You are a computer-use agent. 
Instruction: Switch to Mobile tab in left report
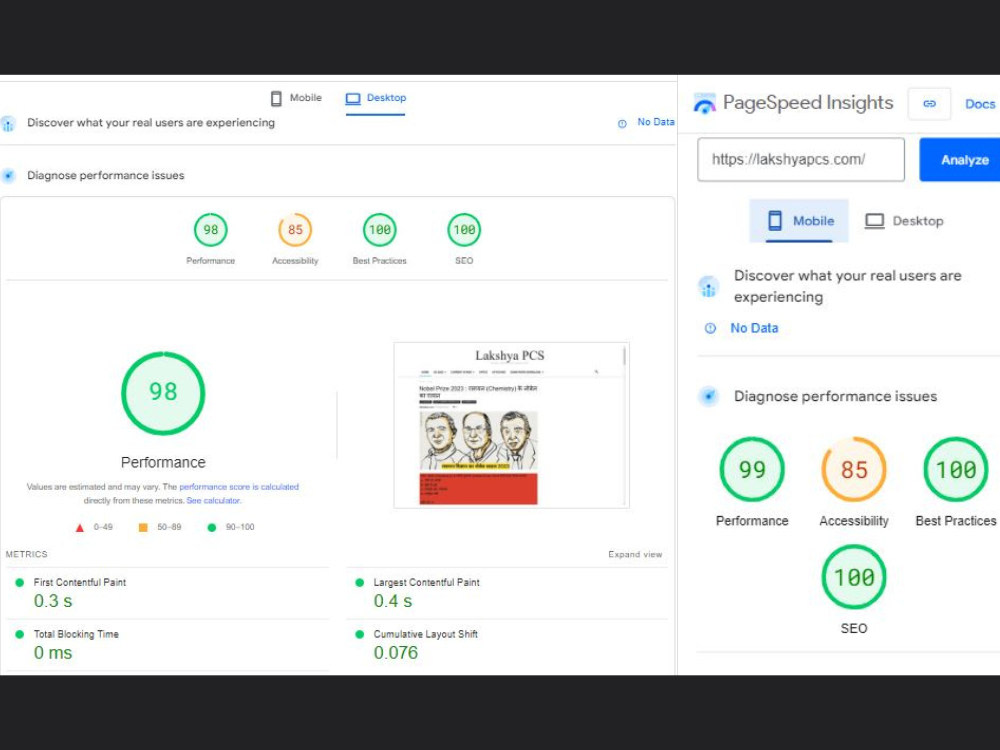tap(296, 98)
